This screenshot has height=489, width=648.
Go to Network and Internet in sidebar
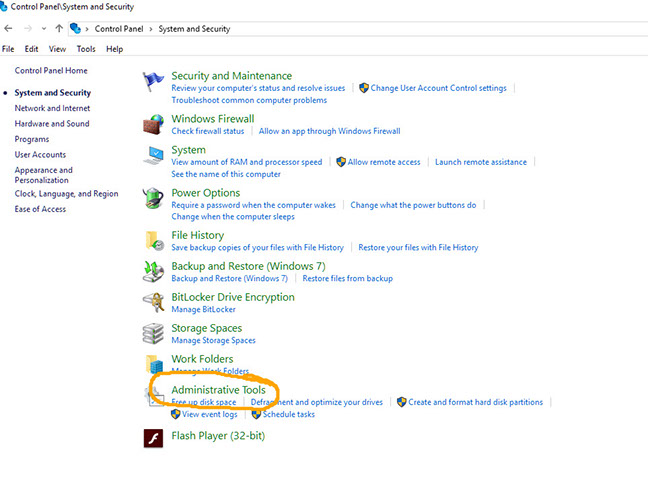pyautogui.click(x=52, y=108)
